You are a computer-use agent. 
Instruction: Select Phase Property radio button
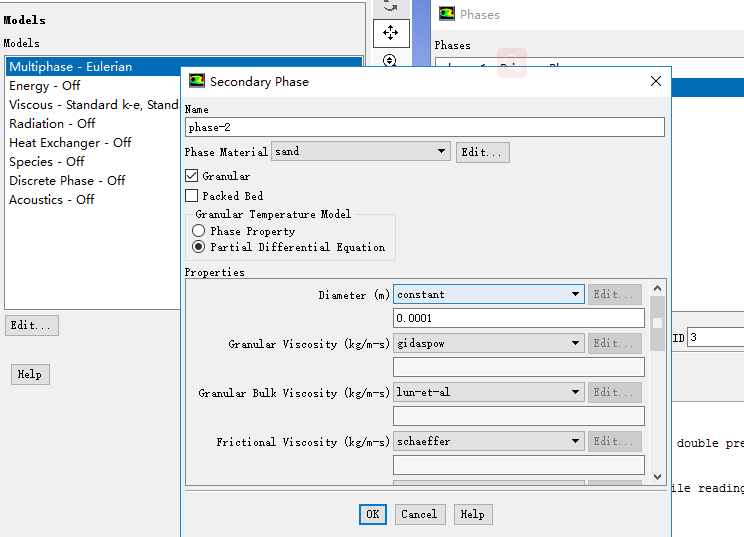click(199, 231)
